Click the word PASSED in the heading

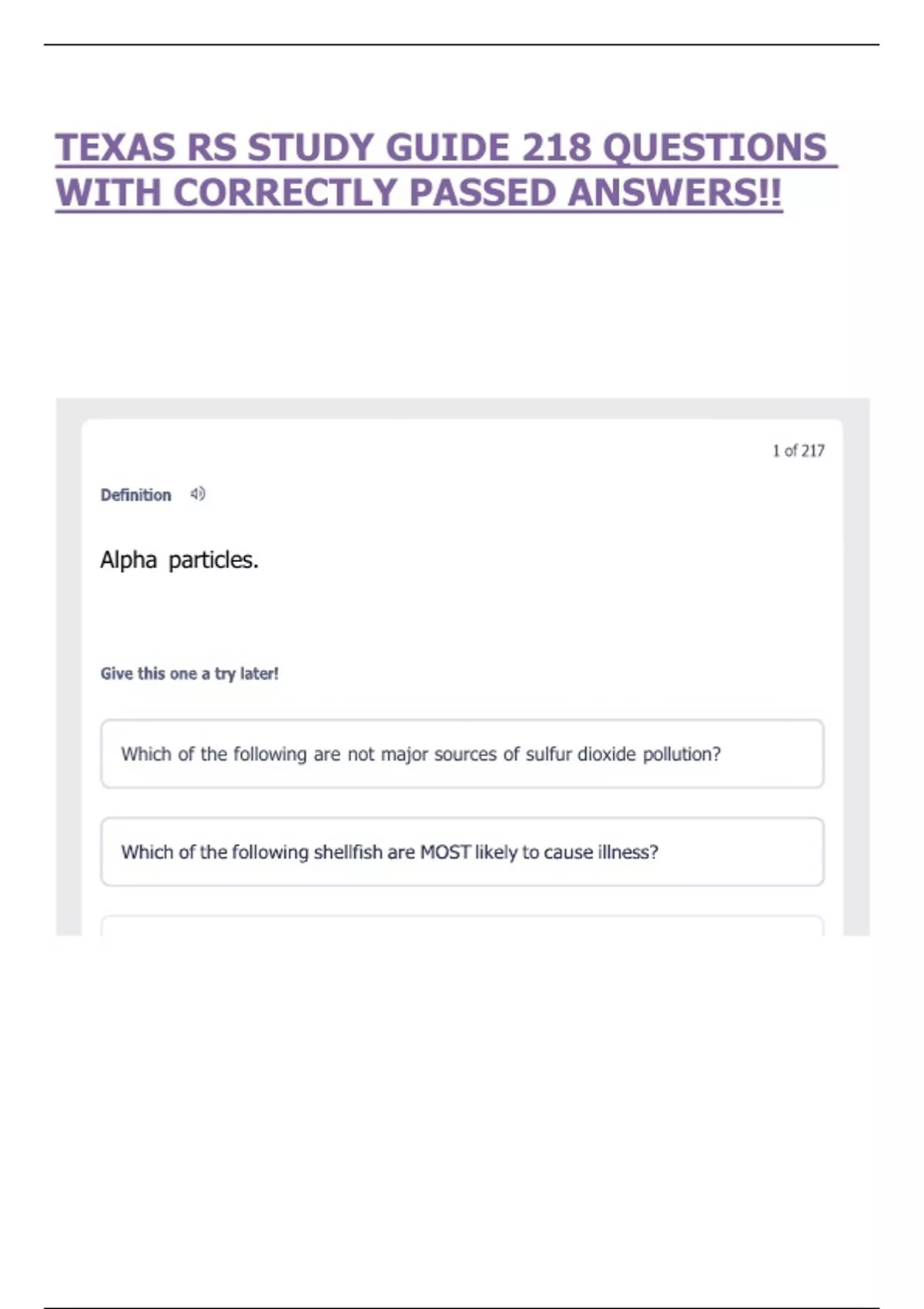pyautogui.click(x=482, y=192)
